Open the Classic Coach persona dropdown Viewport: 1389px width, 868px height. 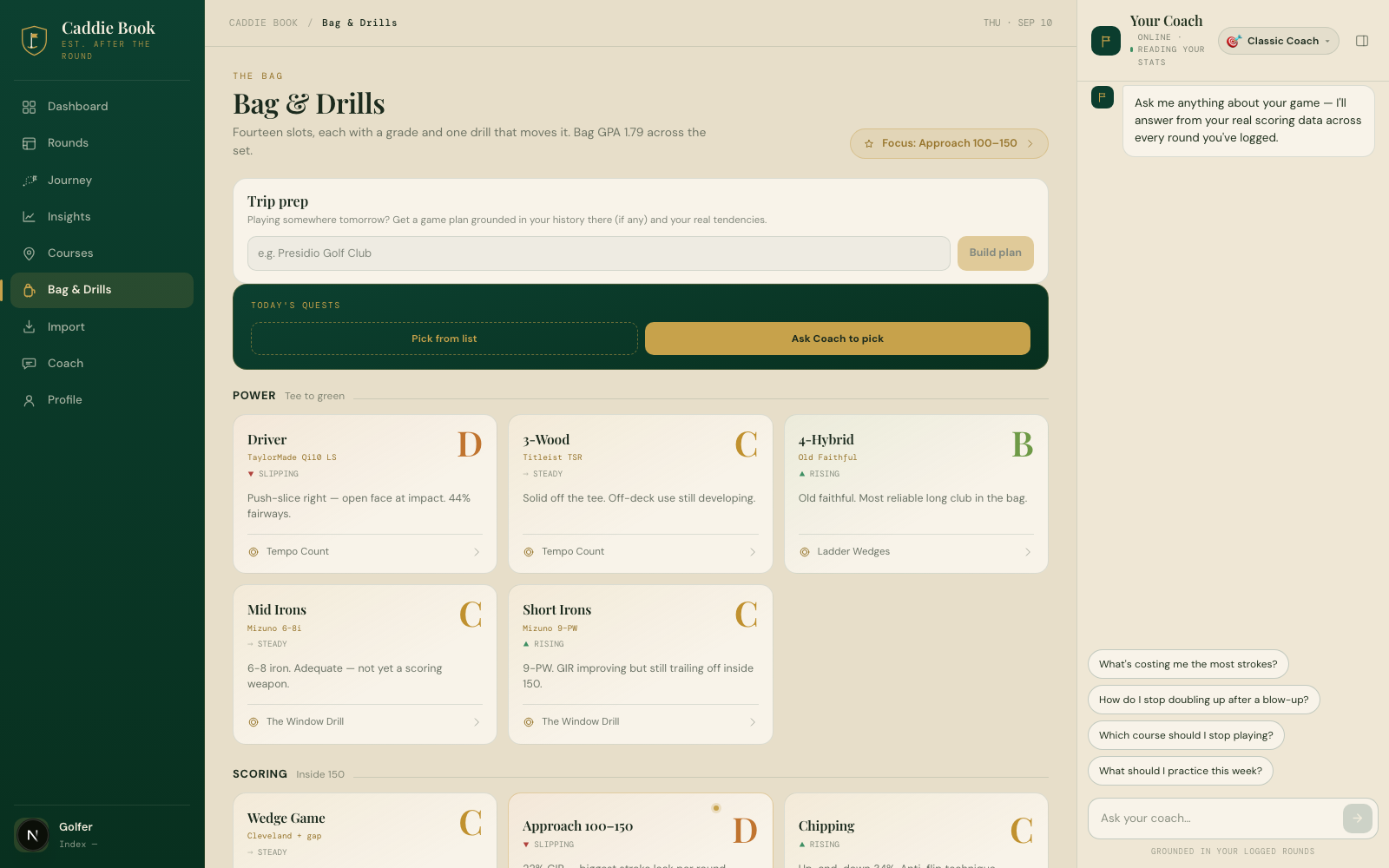pos(1278,41)
